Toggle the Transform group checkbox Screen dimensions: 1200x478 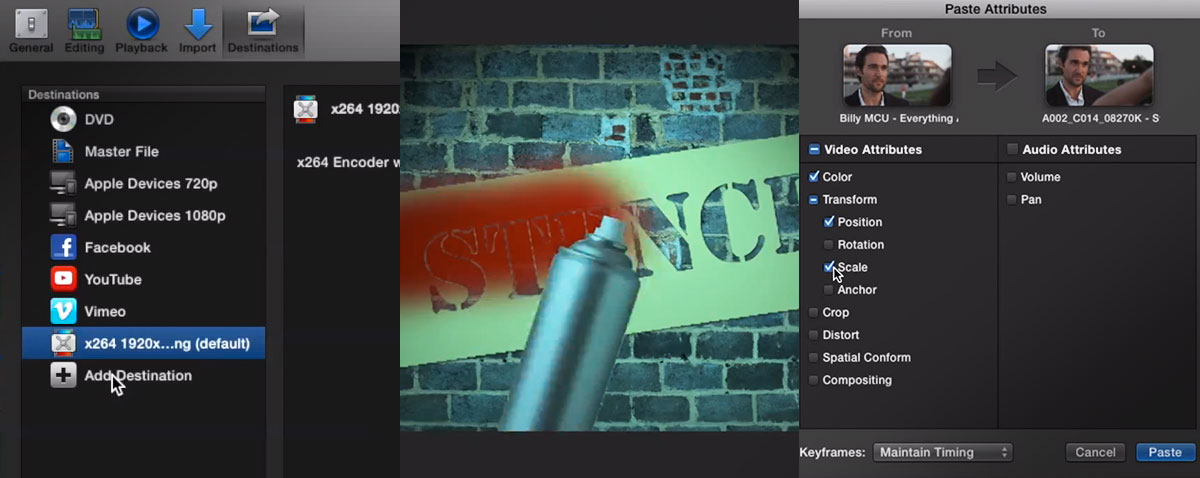click(x=813, y=200)
